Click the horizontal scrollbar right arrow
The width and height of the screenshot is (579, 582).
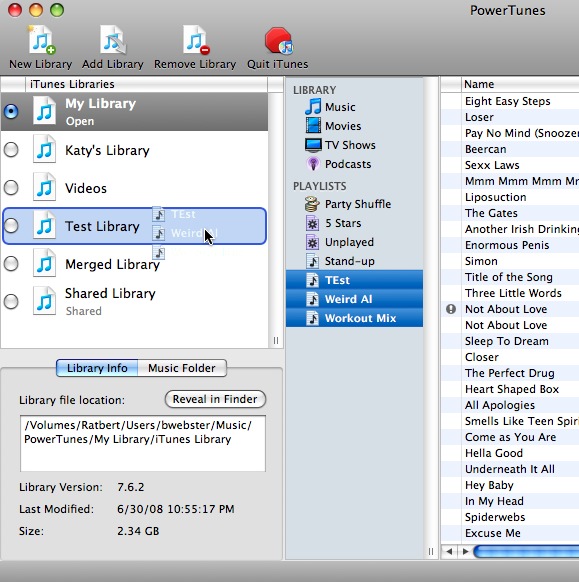(465, 552)
